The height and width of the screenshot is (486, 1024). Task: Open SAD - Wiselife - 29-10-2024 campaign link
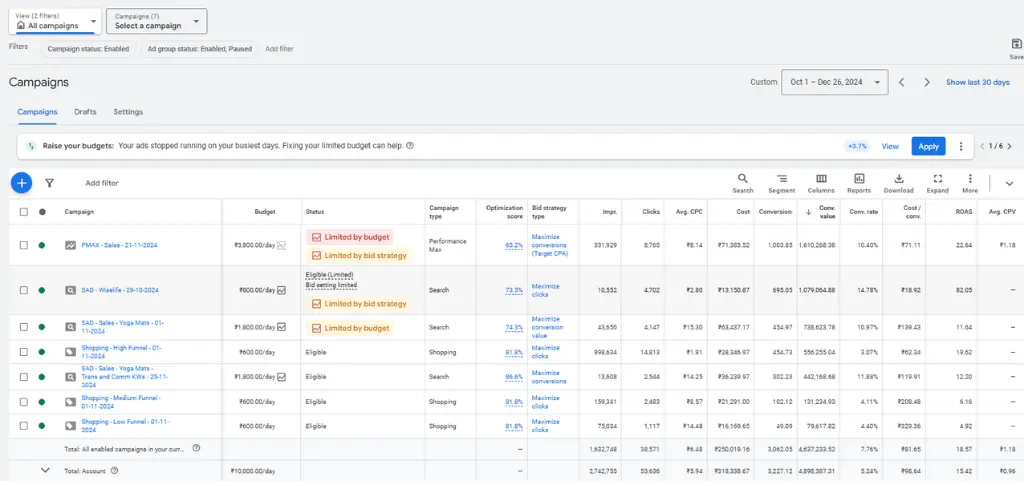click(120, 290)
